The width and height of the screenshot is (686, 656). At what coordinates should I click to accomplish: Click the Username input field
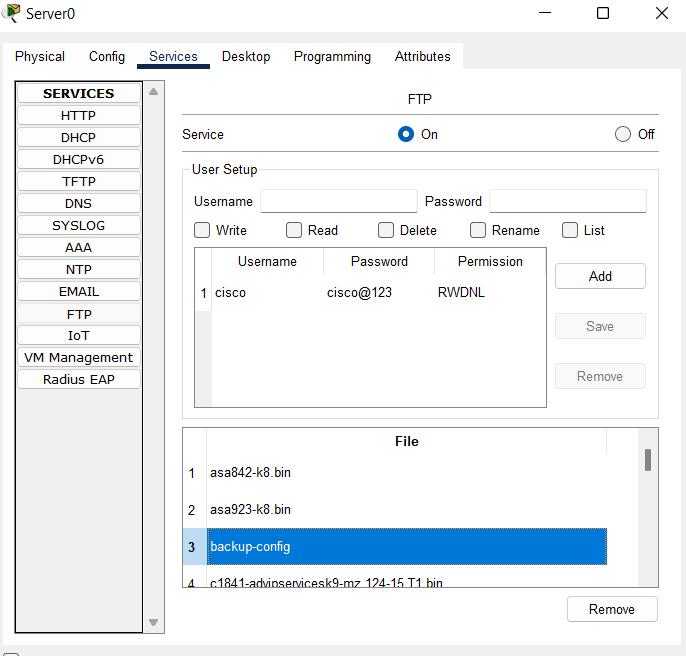(339, 201)
